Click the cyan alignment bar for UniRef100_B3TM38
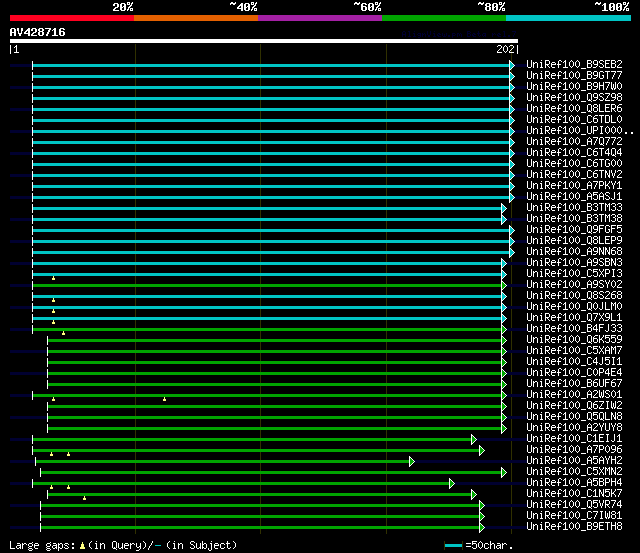This screenshot has height=553, width=640. click(267, 220)
